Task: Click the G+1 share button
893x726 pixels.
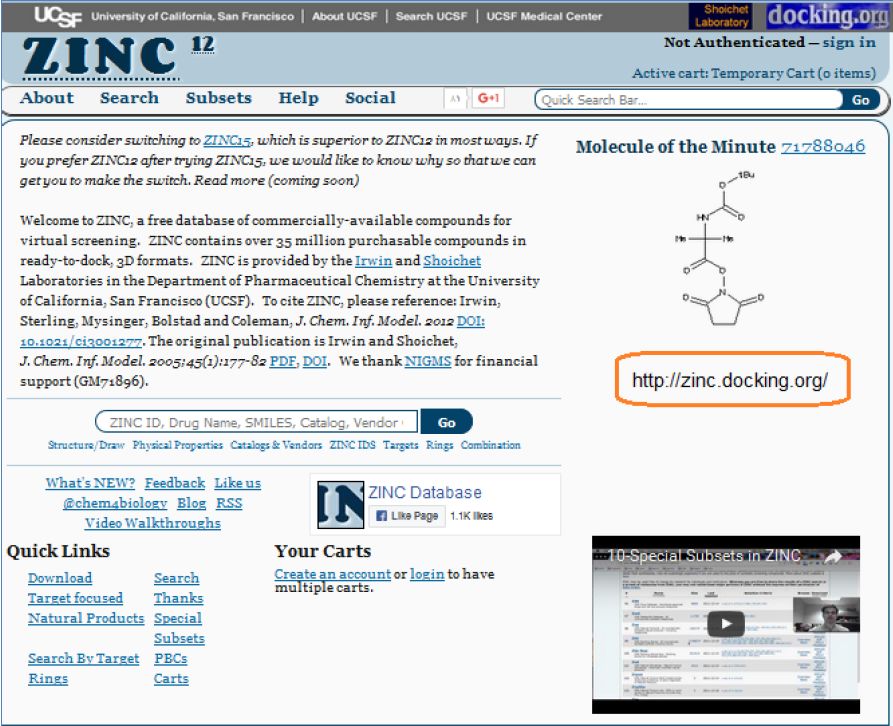Action: (488, 99)
